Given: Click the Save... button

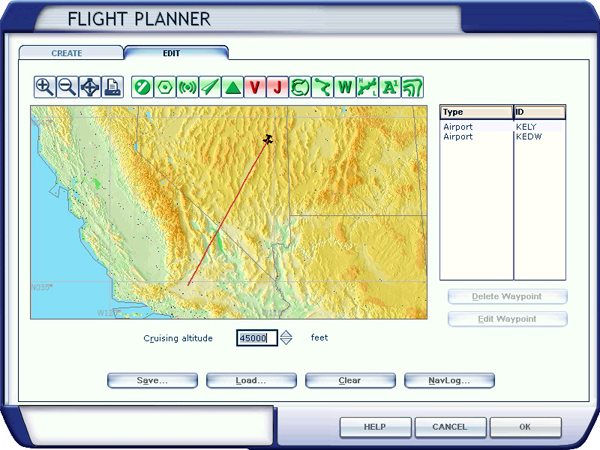Looking at the screenshot, I should [x=152, y=380].
